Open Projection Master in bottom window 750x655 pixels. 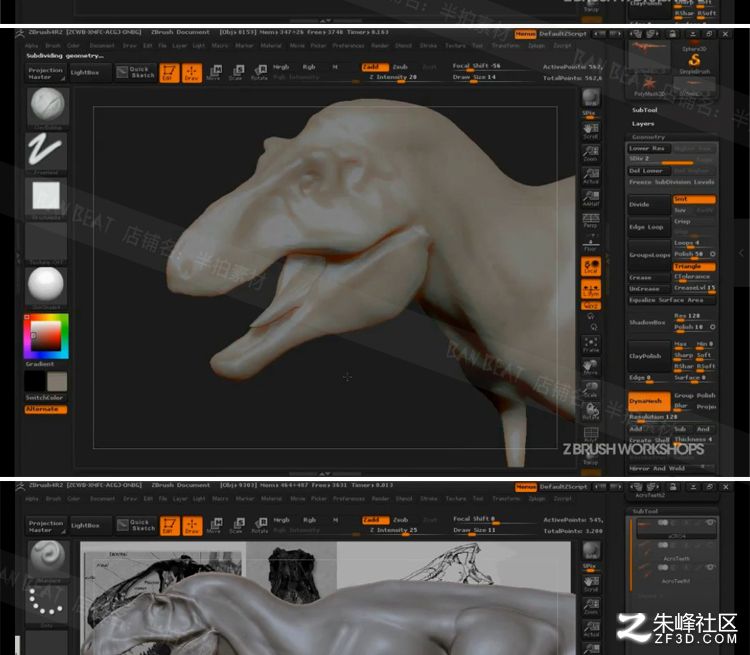click(45, 526)
